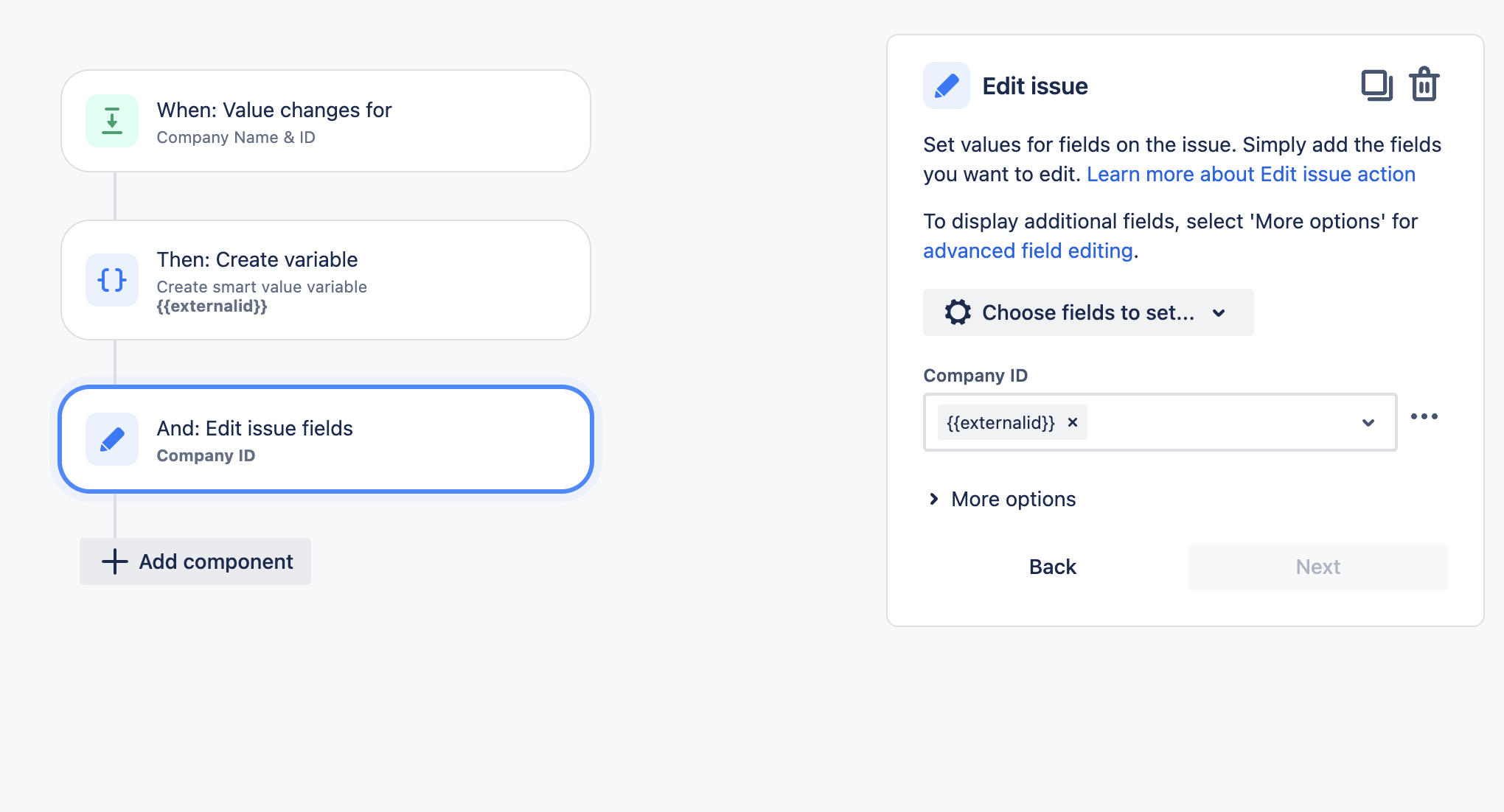Click the gear icon on Choose fields to set
Image resolution: width=1504 pixels, height=812 pixels.
tap(958, 312)
